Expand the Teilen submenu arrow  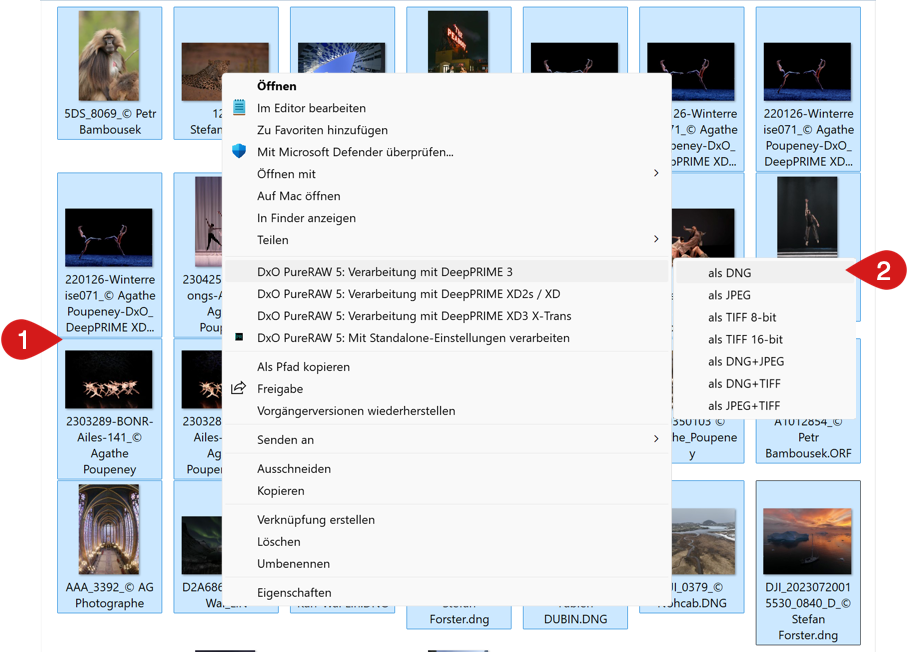click(656, 239)
